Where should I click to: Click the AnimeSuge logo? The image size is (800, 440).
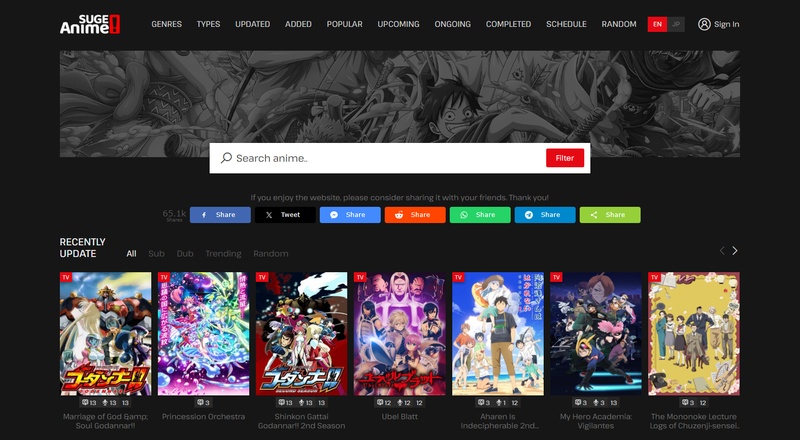(x=90, y=24)
